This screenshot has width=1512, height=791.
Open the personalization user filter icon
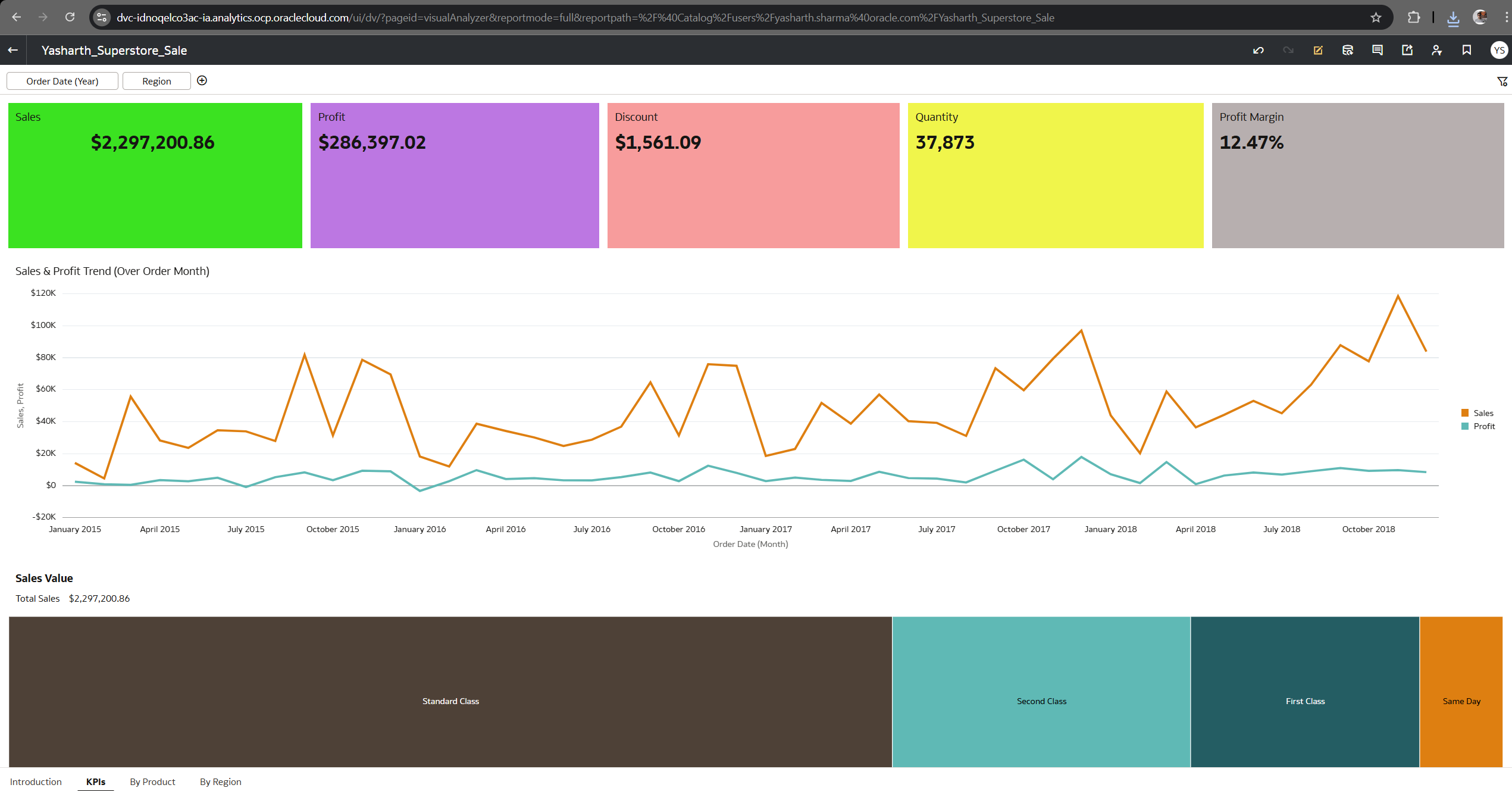point(1436,51)
